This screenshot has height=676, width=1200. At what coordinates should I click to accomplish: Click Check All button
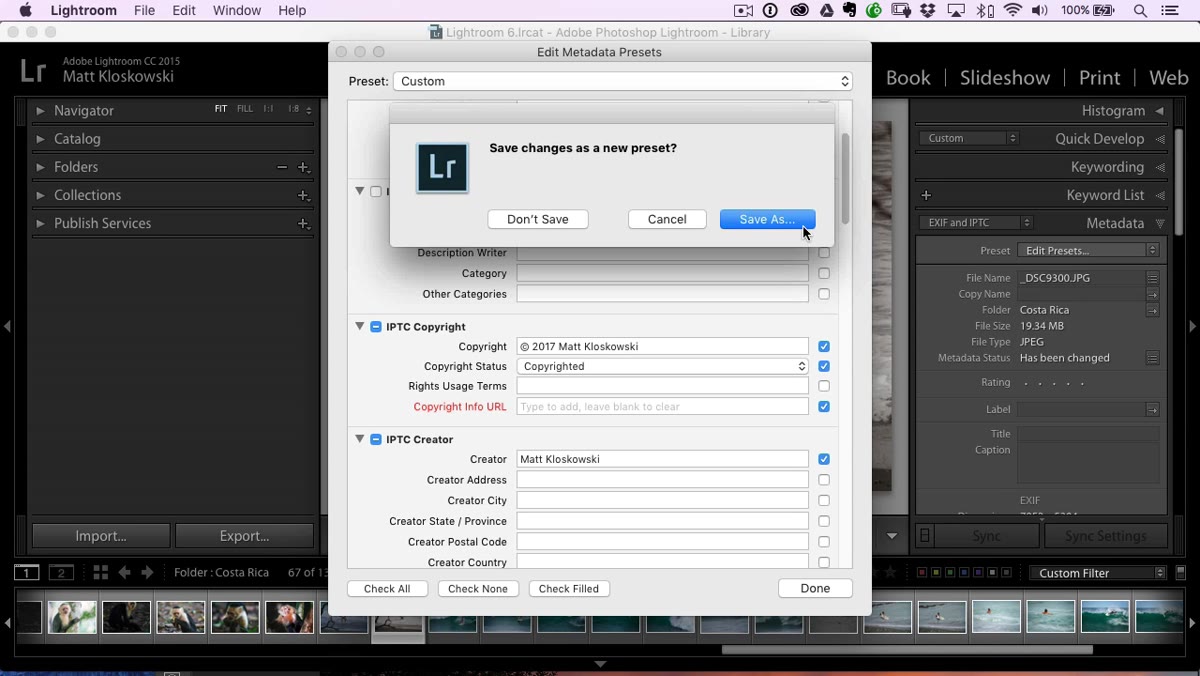click(x=387, y=589)
